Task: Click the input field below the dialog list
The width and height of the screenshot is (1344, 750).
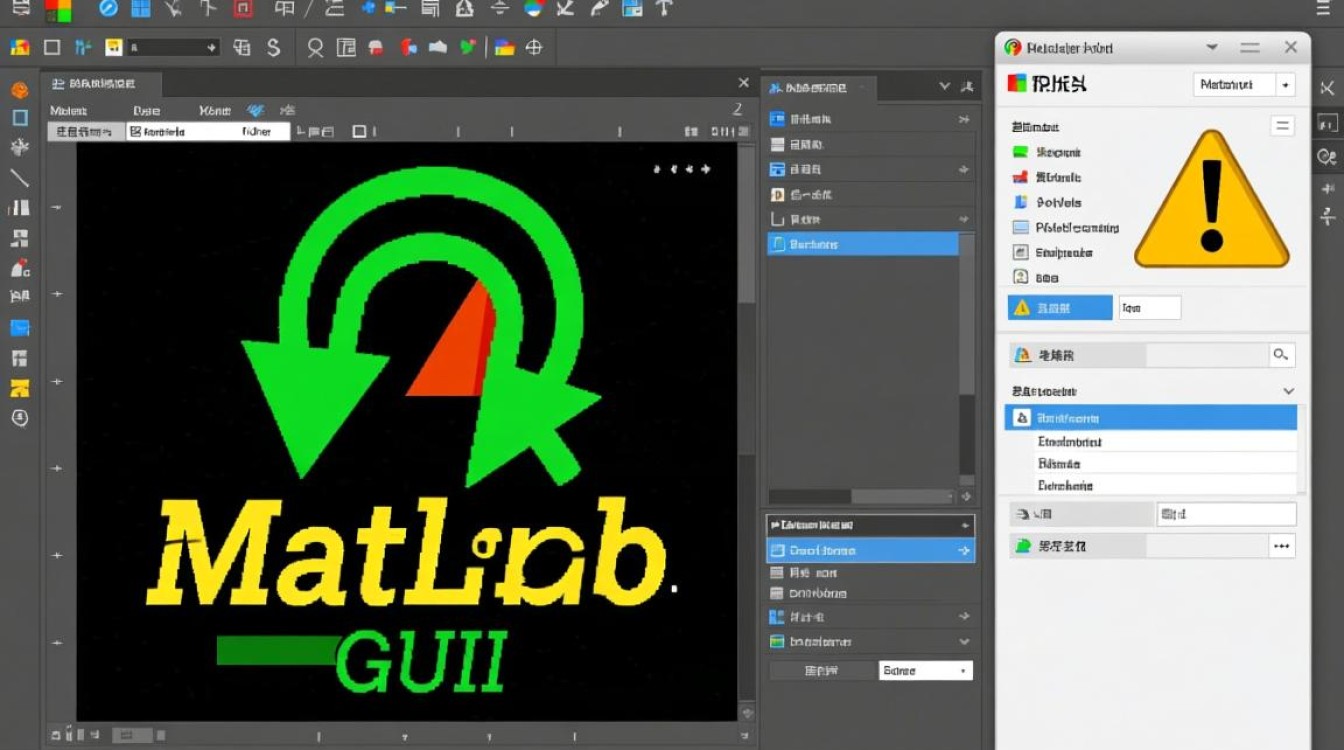Action: (x=1227, y=514)
